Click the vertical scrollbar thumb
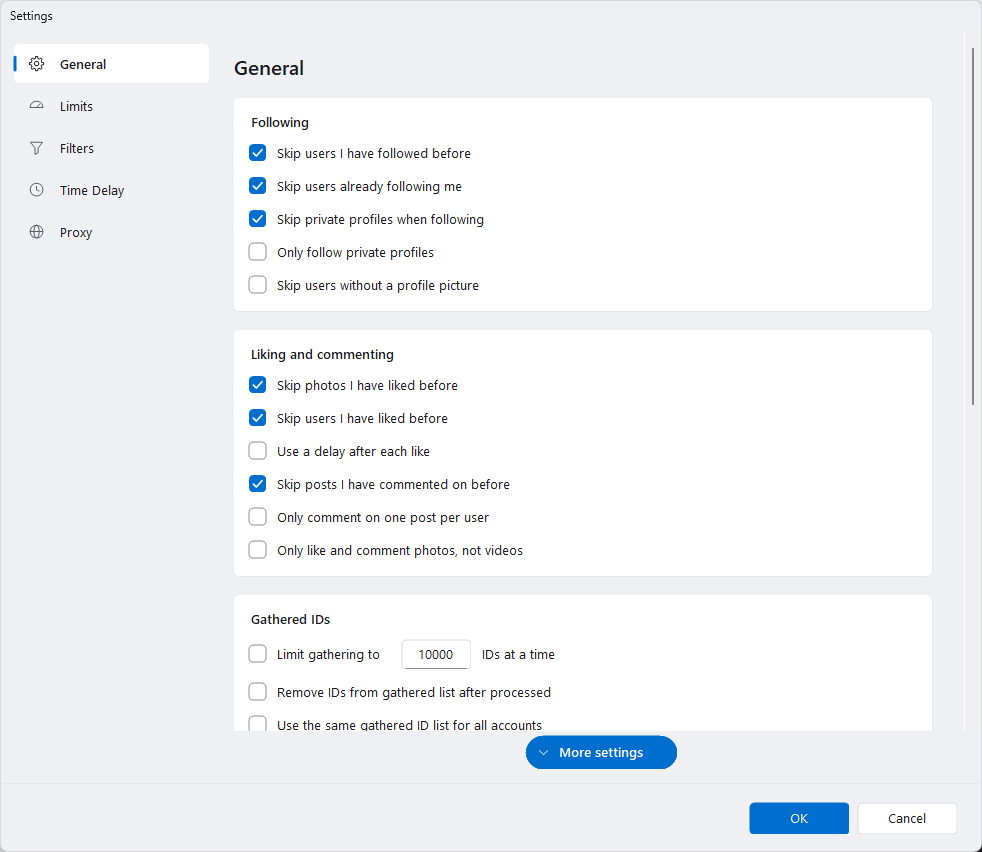The image size is (982, 852). tap(973, 226)
